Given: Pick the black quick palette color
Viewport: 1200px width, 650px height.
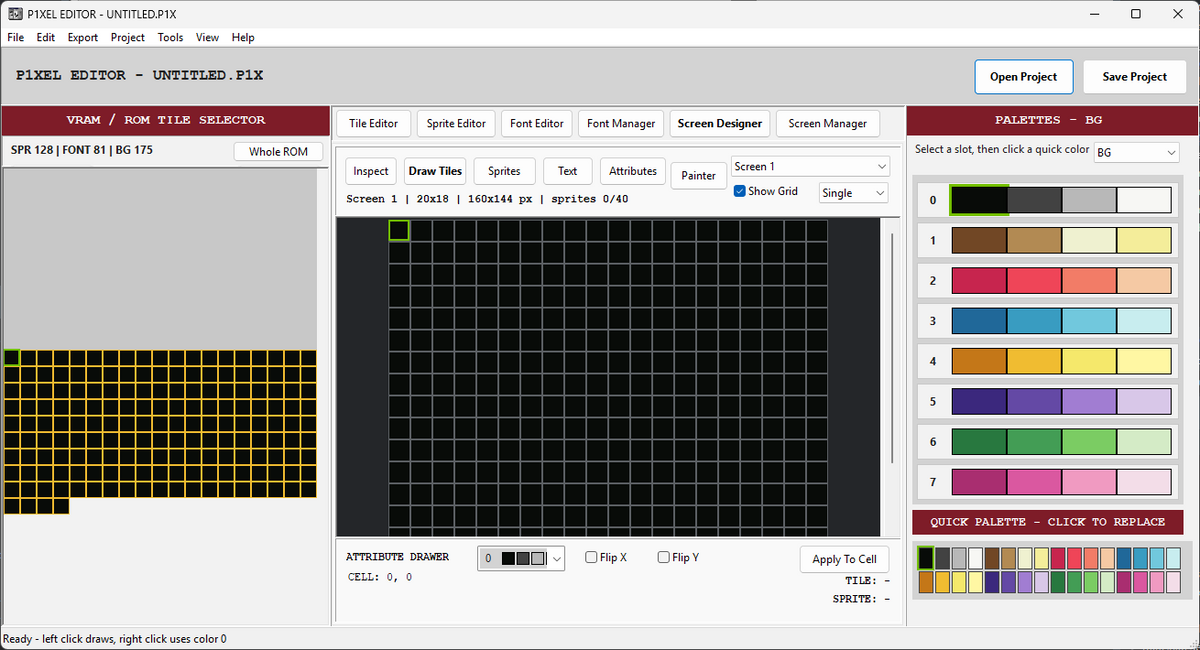Looking at the screenshot, I should pyautogui.click(x=926, y=557).
